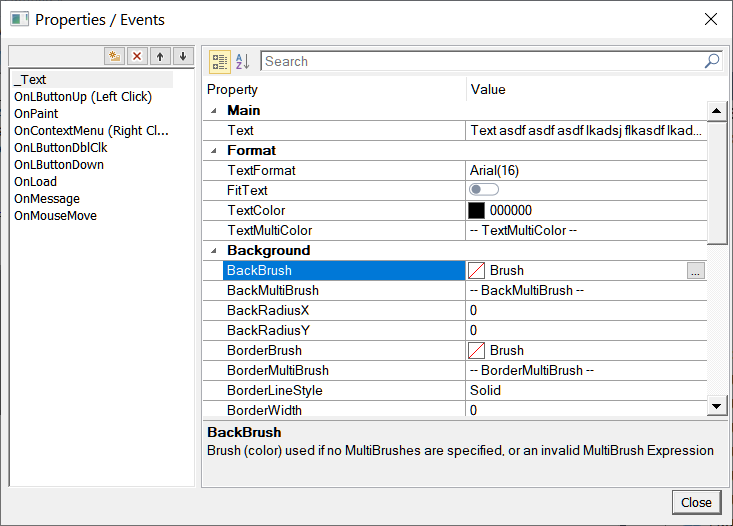Move selected event down with arrow icon
Screen dimensions: 733x526
click(182, 56)
